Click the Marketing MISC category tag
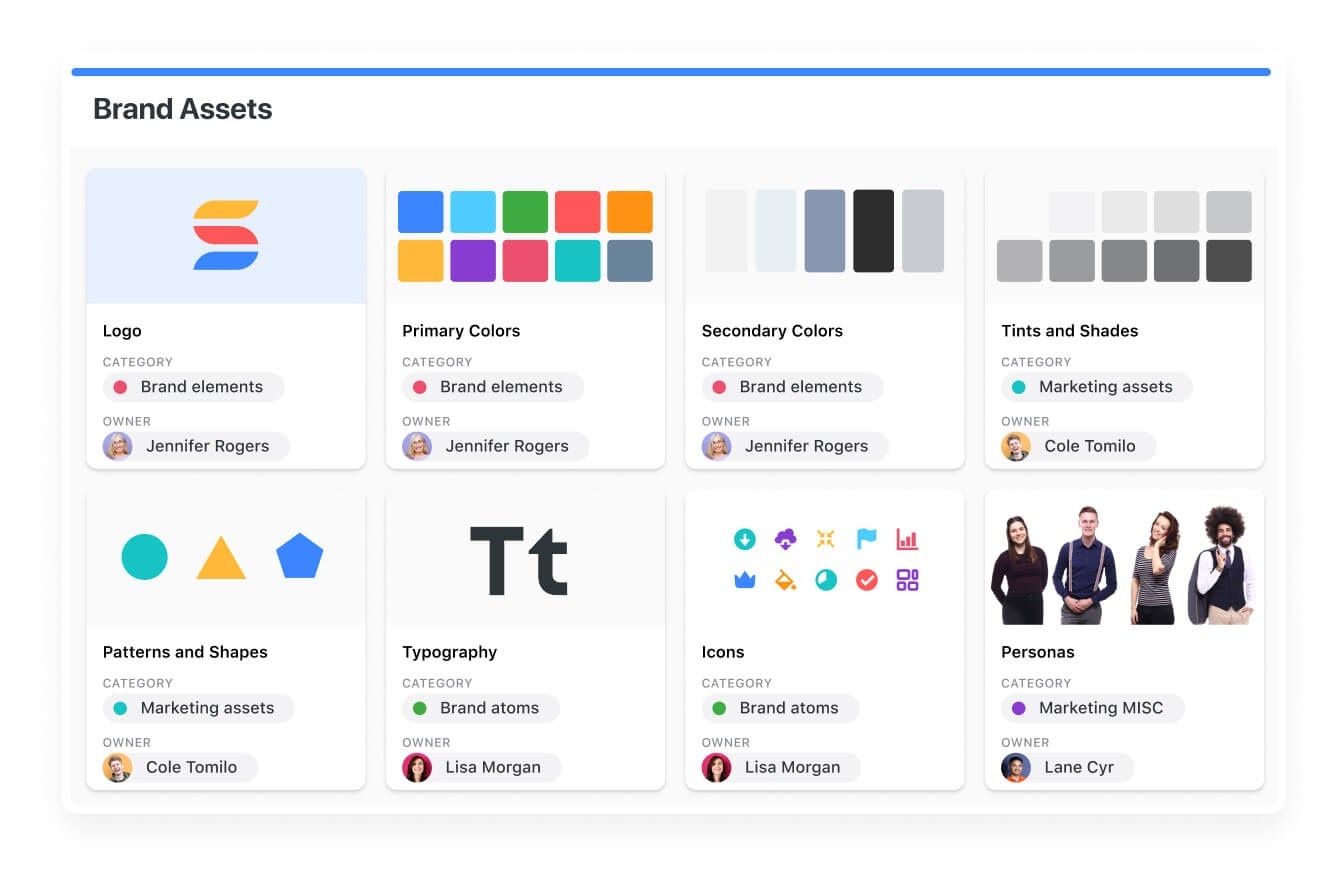The height and width of the screenshot is (878, 1340). 1093,708
